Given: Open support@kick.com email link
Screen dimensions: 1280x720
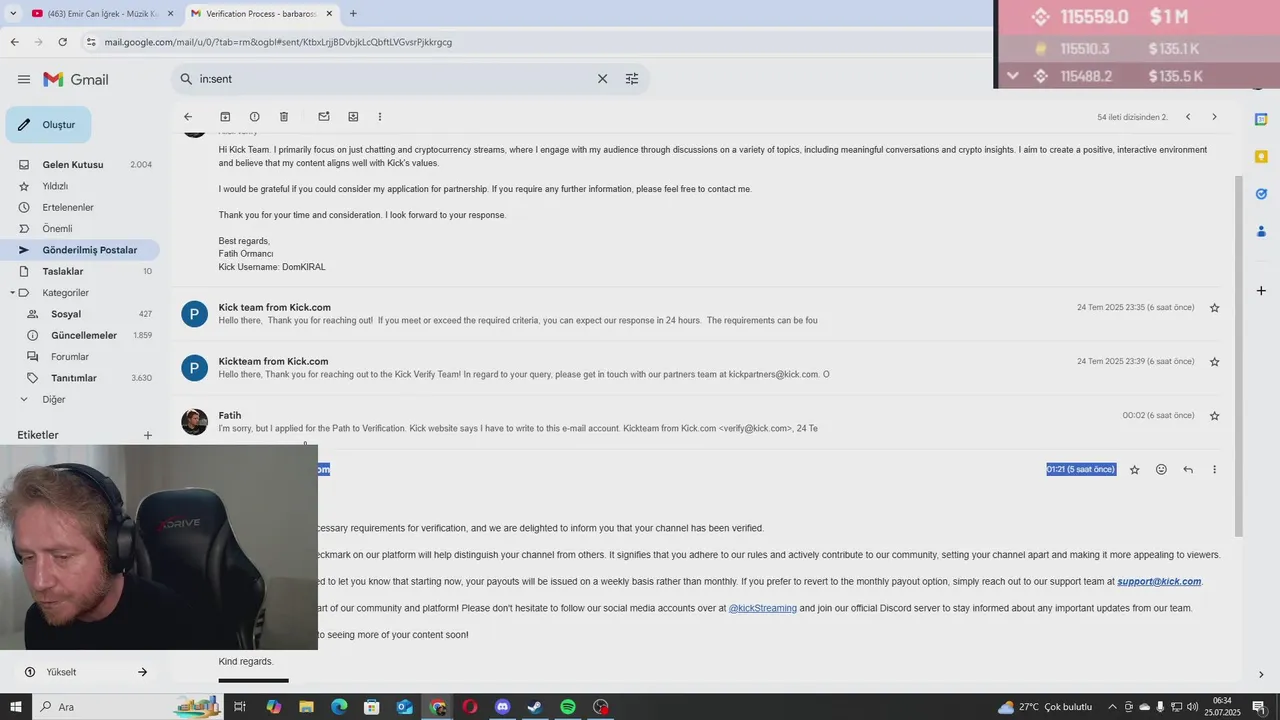Looking at the screenshot, I should click(1159, 582).
